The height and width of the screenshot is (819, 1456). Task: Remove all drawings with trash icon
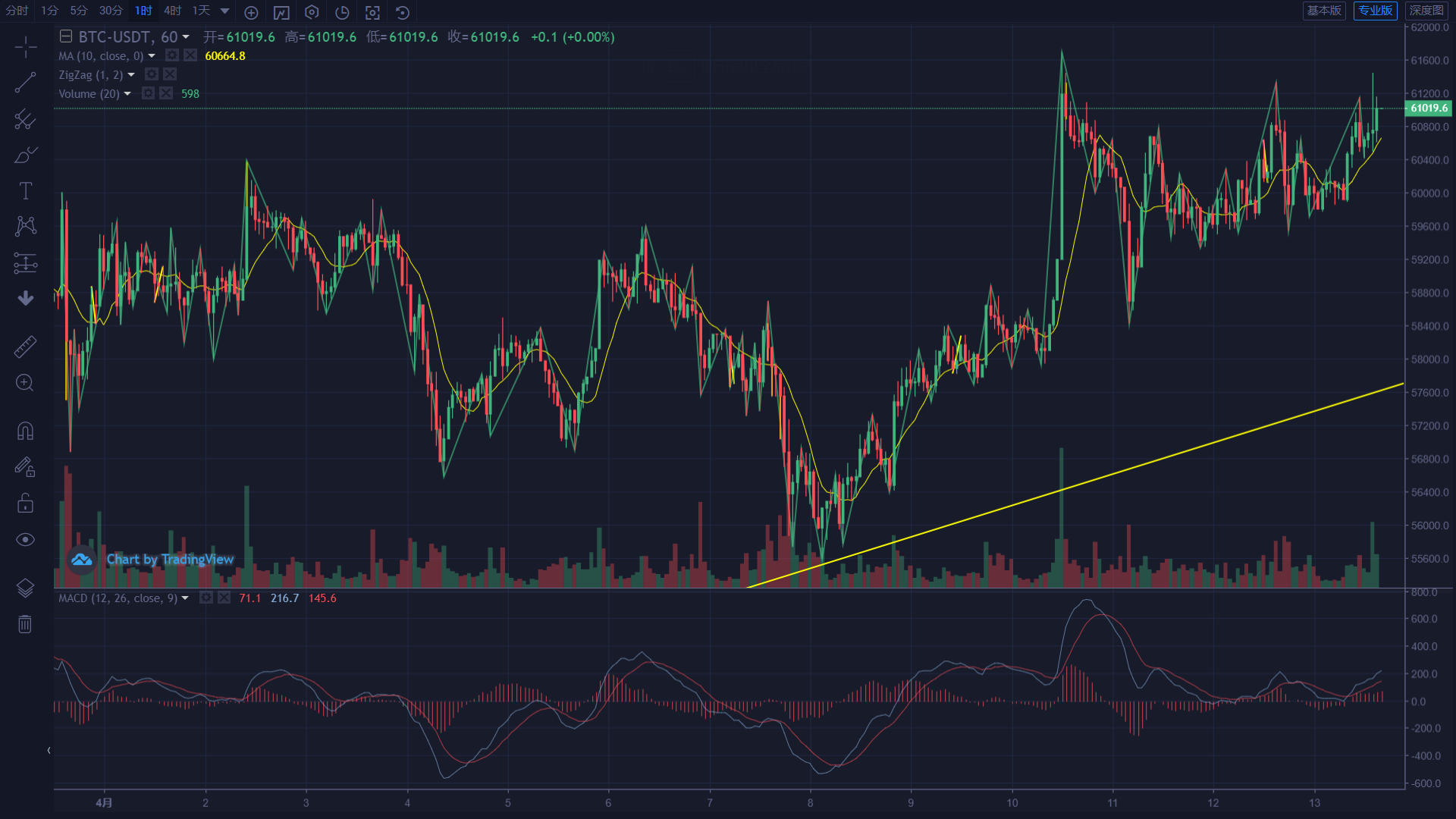(x=25, y=624)
